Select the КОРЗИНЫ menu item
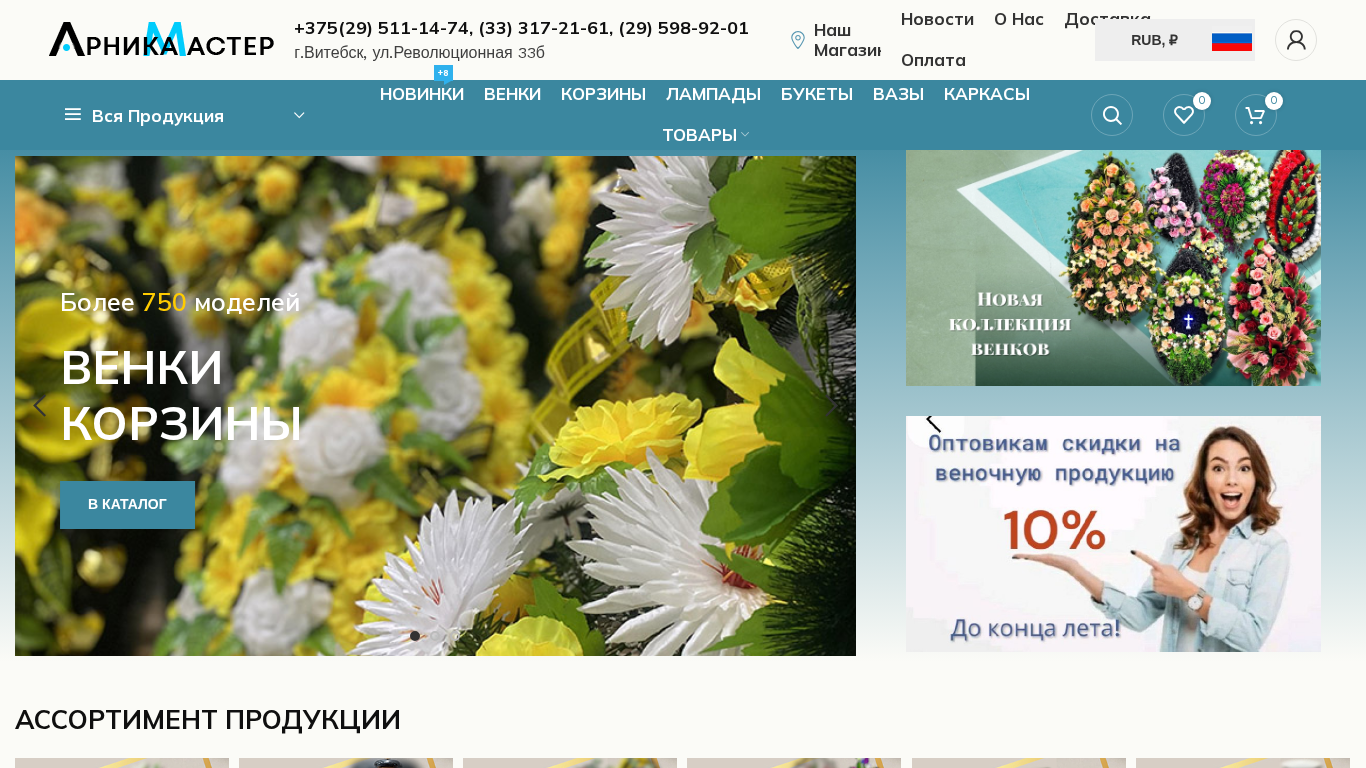This screenshot has height=768, width=1366. pos(603,94)
